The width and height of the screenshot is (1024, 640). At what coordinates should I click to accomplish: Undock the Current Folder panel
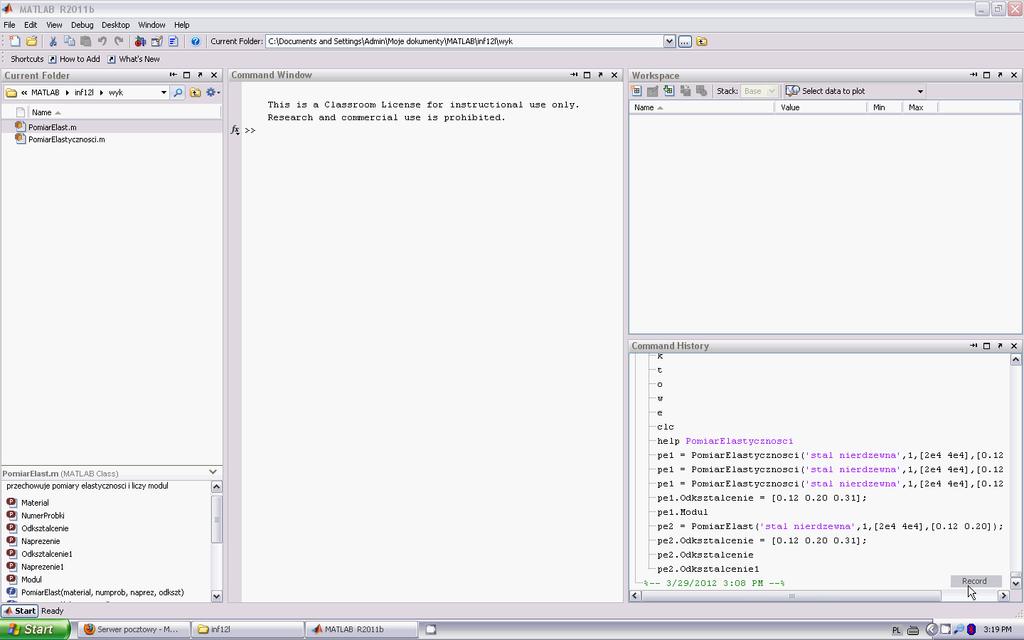click(x=200, y=75)
